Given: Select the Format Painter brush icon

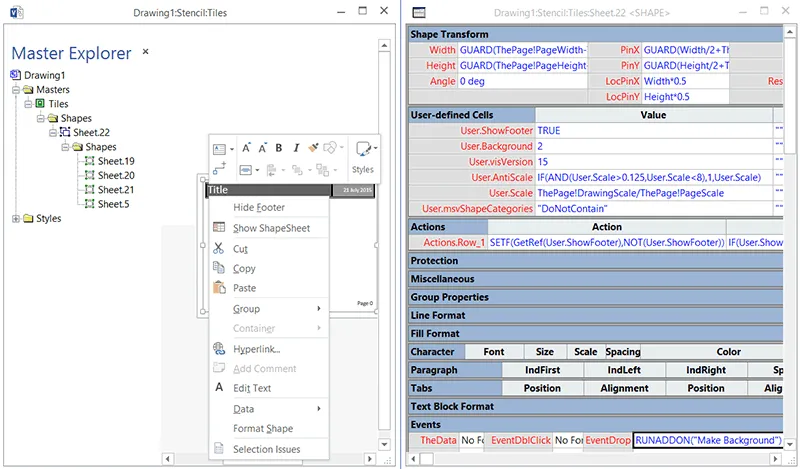Looking at the screenshot, I should point(313,148).
